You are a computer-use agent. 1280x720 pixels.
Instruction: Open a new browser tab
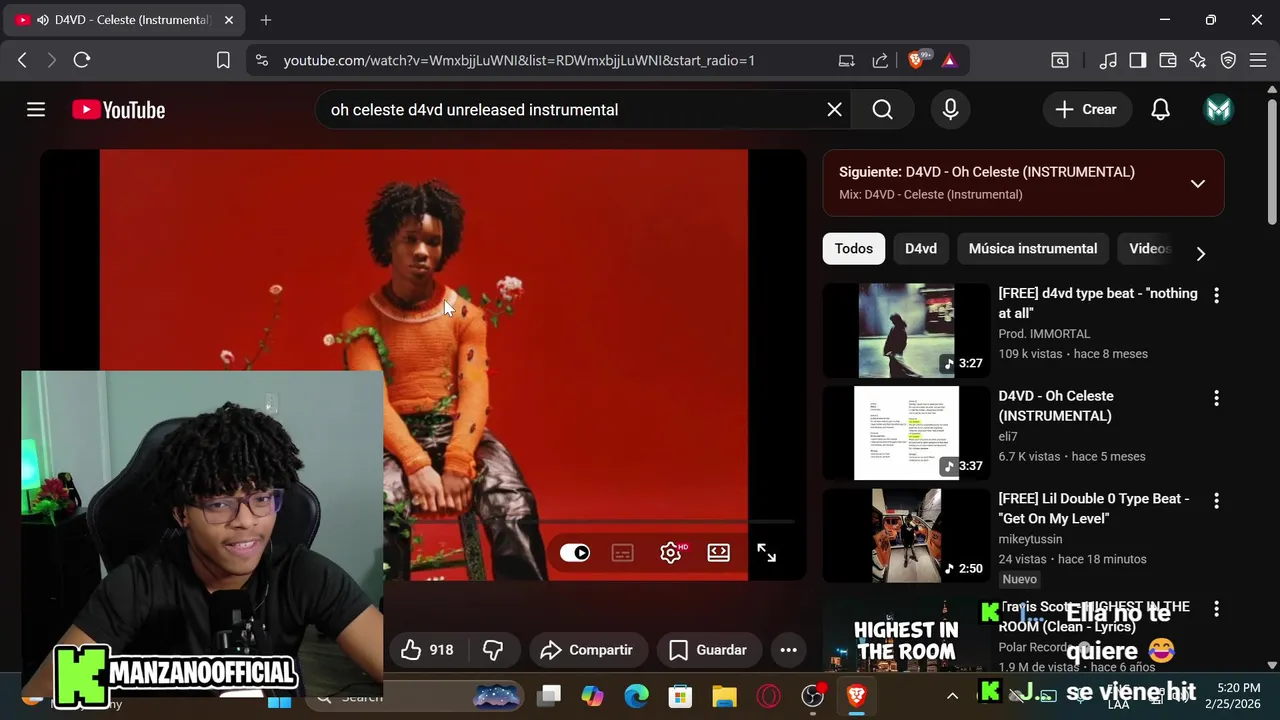pyautogui.click(x=266, y=20)
